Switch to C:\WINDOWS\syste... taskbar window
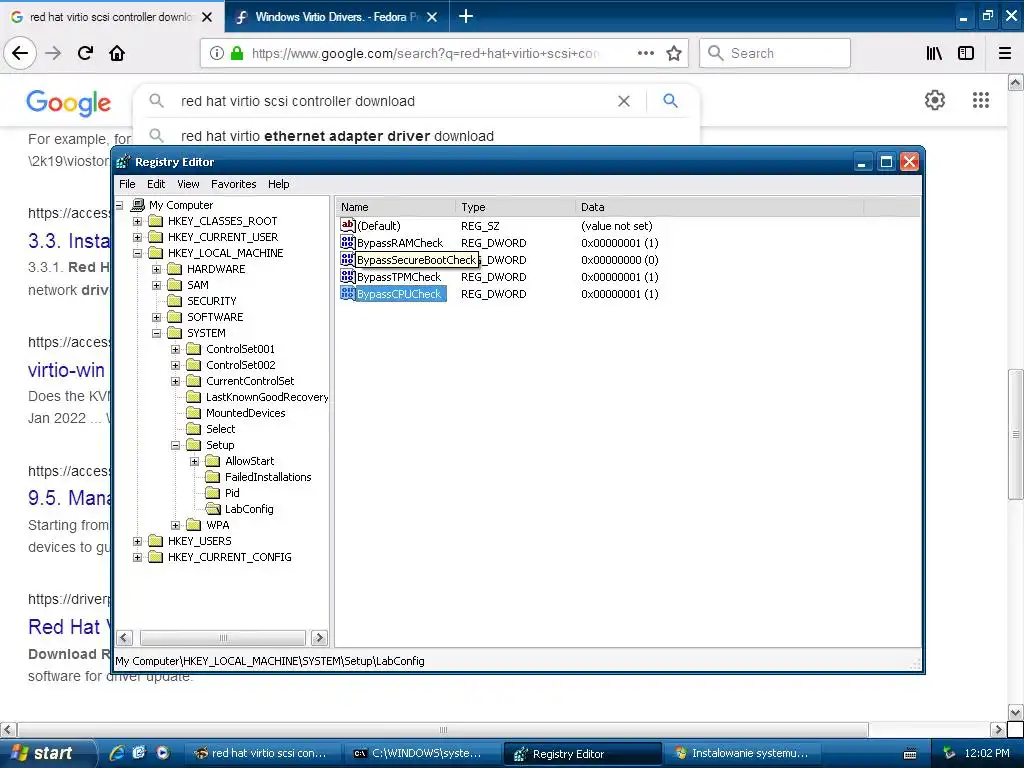The image size is (1024, 768). point(423,754)
